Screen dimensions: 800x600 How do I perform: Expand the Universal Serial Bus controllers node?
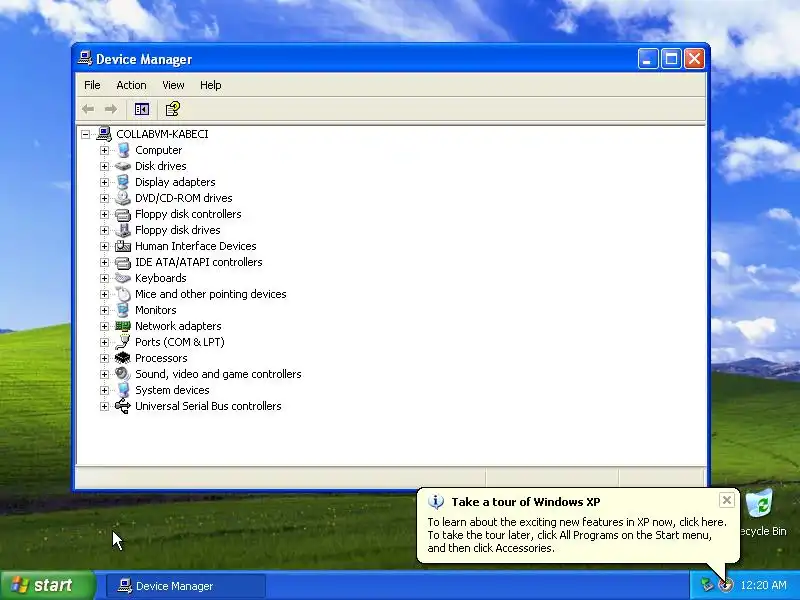point(104,406)
